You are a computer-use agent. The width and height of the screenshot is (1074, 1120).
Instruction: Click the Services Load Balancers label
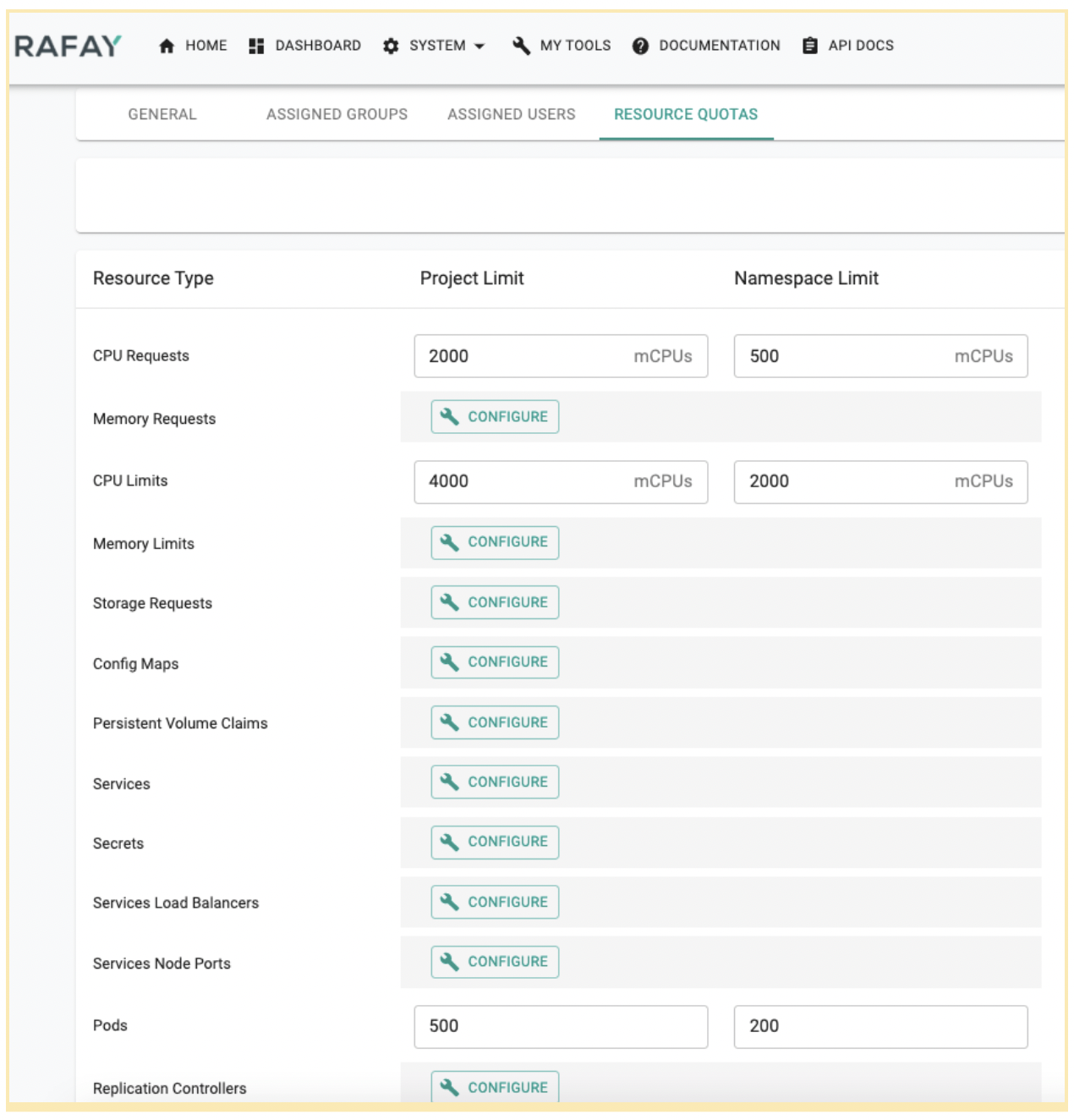(176, 903)
